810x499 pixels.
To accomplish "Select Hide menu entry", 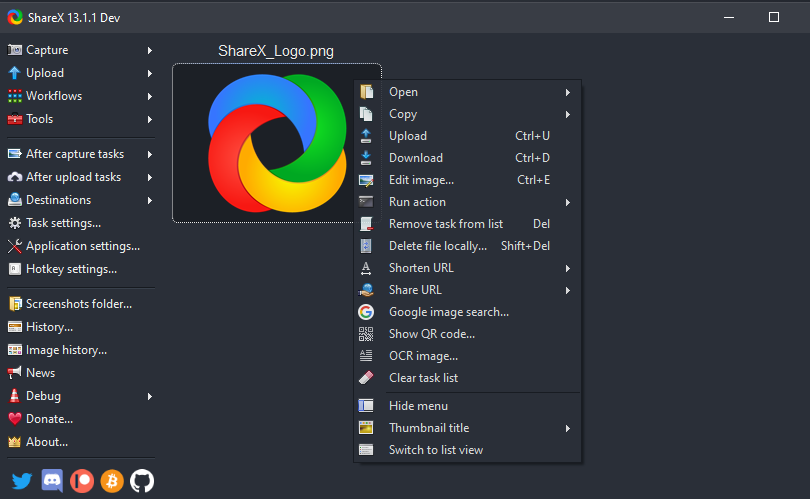I will coord(468,406).
